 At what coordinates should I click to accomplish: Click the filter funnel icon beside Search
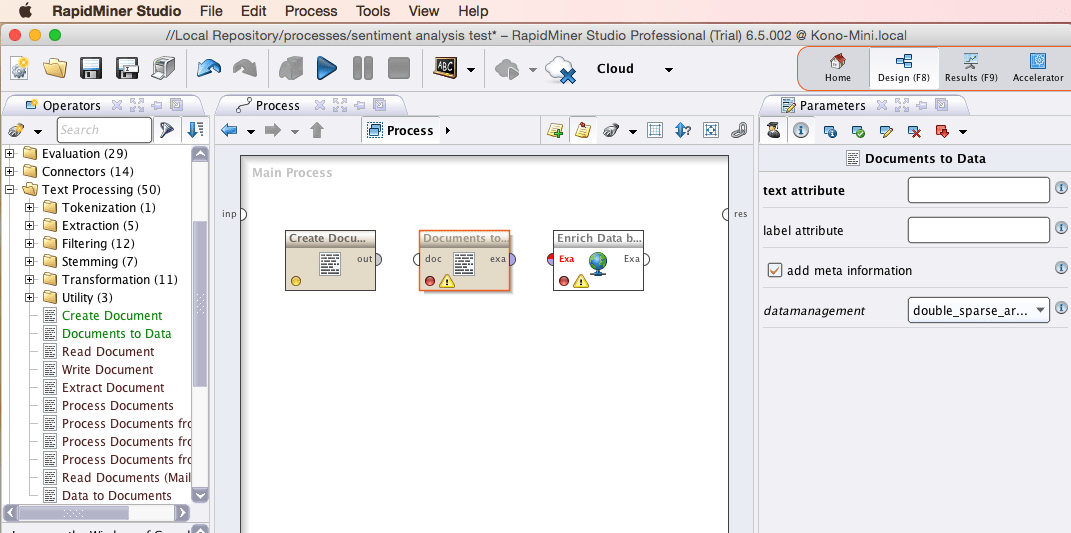[167, 130]
